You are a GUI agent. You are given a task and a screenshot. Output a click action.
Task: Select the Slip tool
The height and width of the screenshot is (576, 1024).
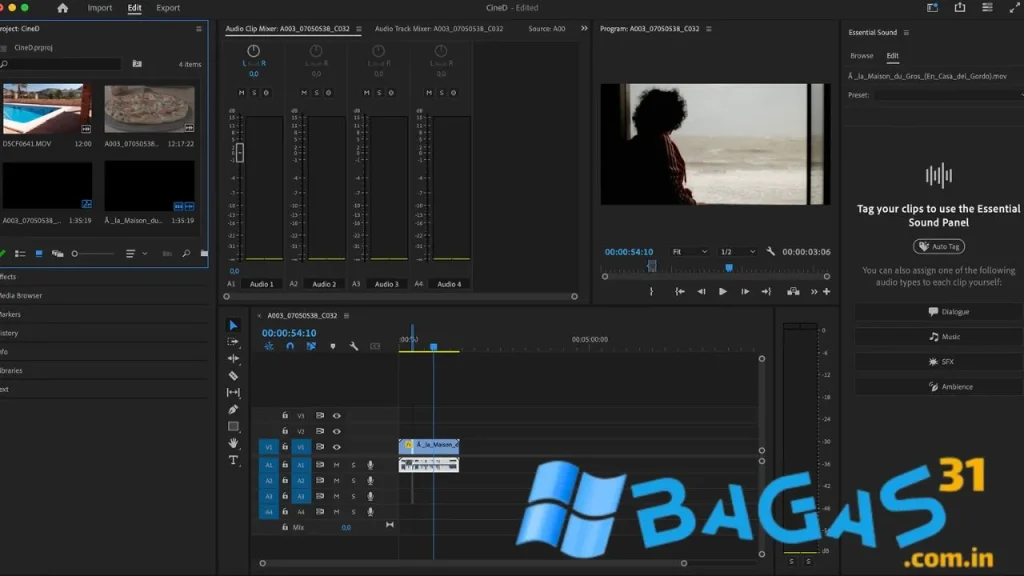233,392
